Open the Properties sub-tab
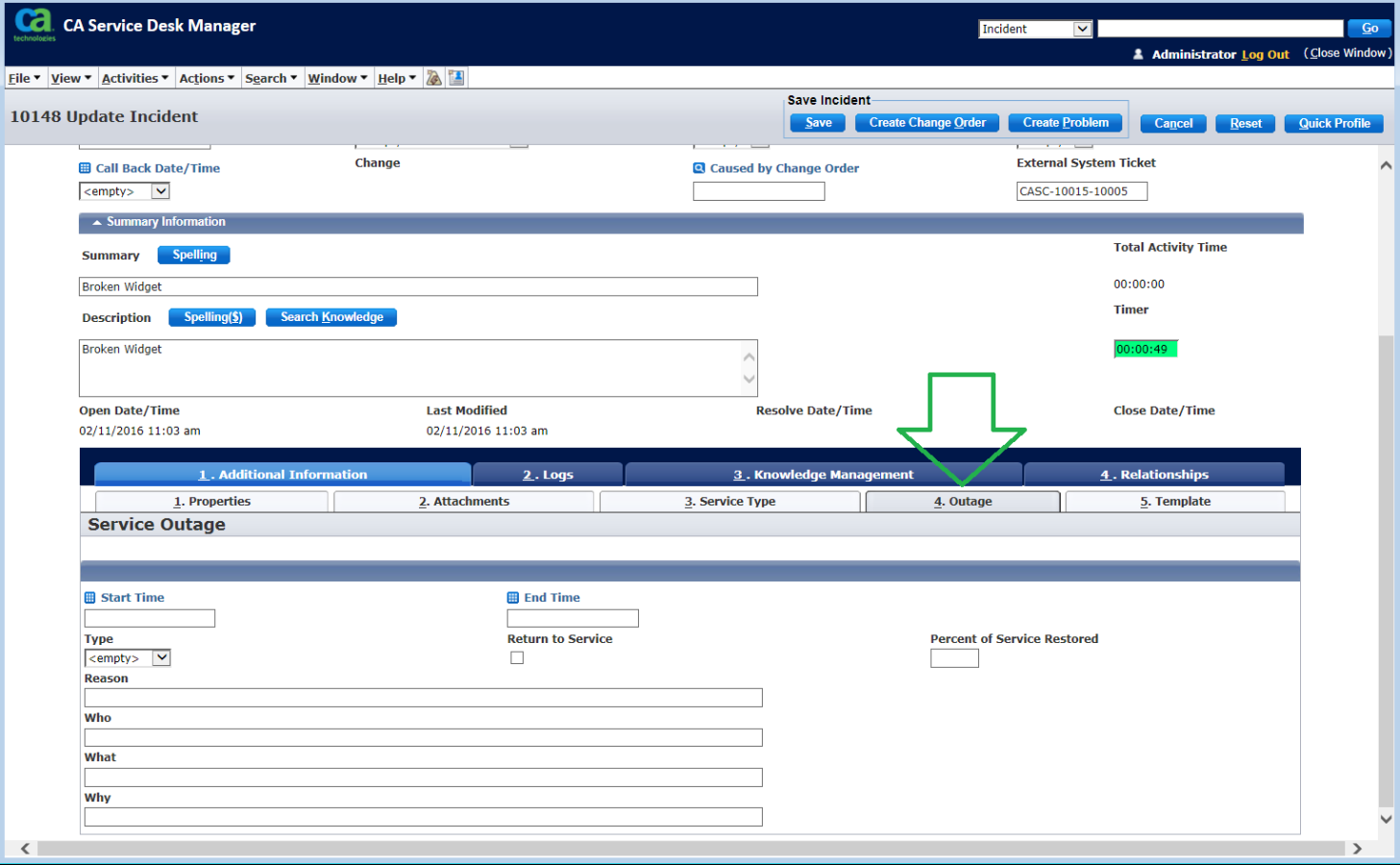This screenshot has width=1400, height=865. (212, 502)
